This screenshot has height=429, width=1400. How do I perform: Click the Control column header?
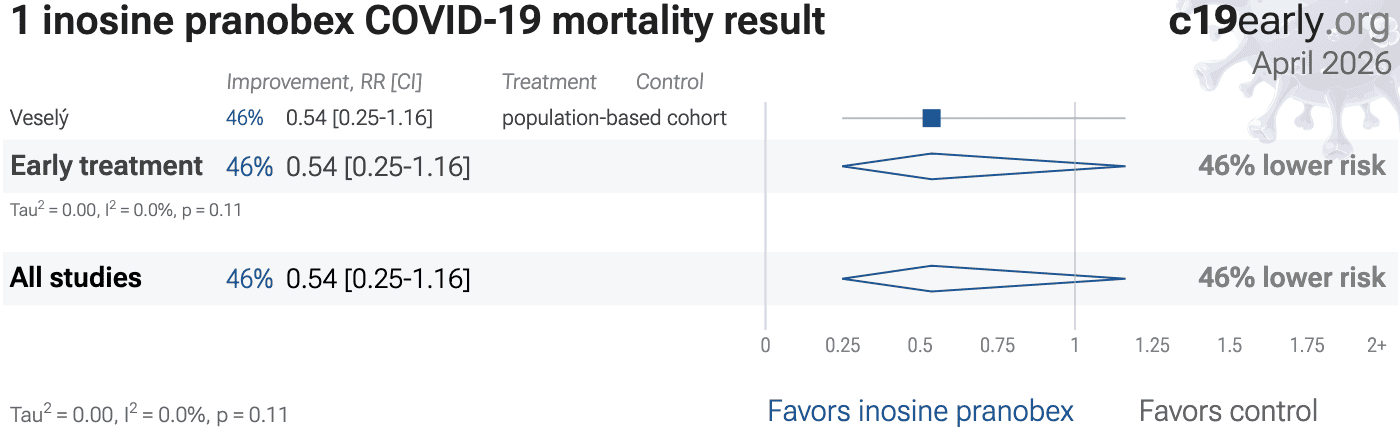(x=670, y=82)
